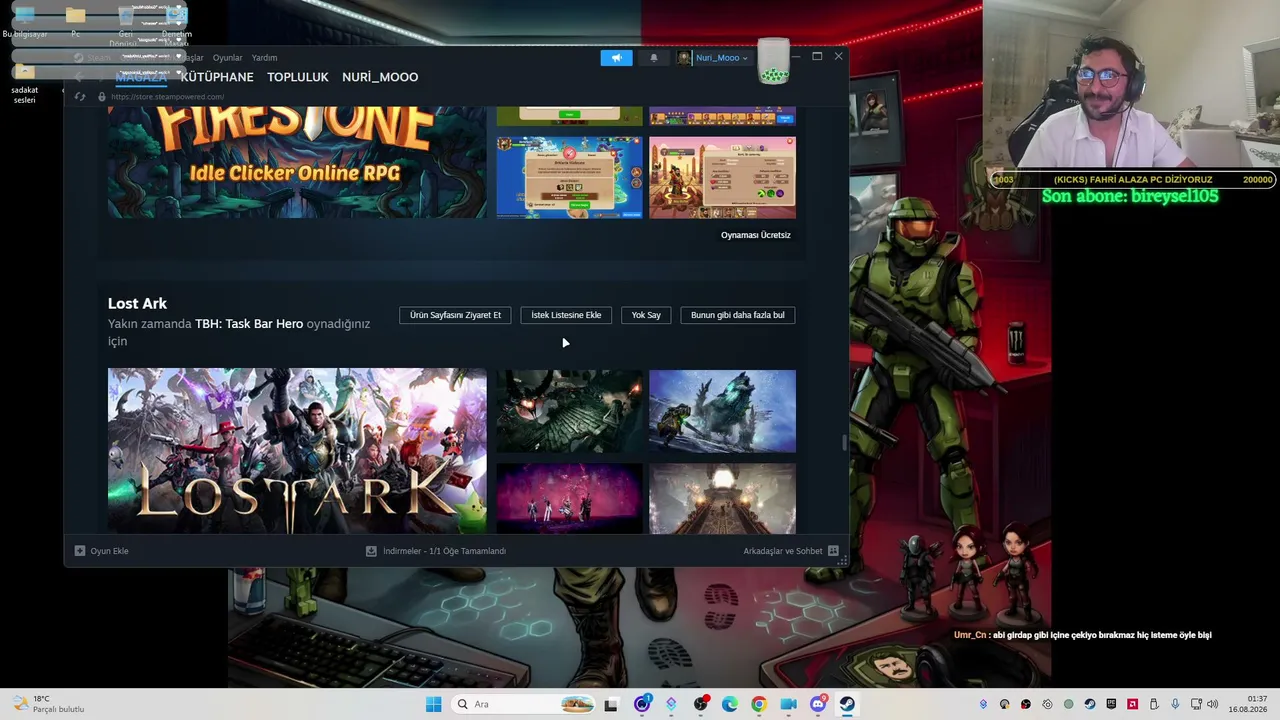View Firestone blue map screenshot
This screenshot has width=1280, height=720.
pos(570,177)
